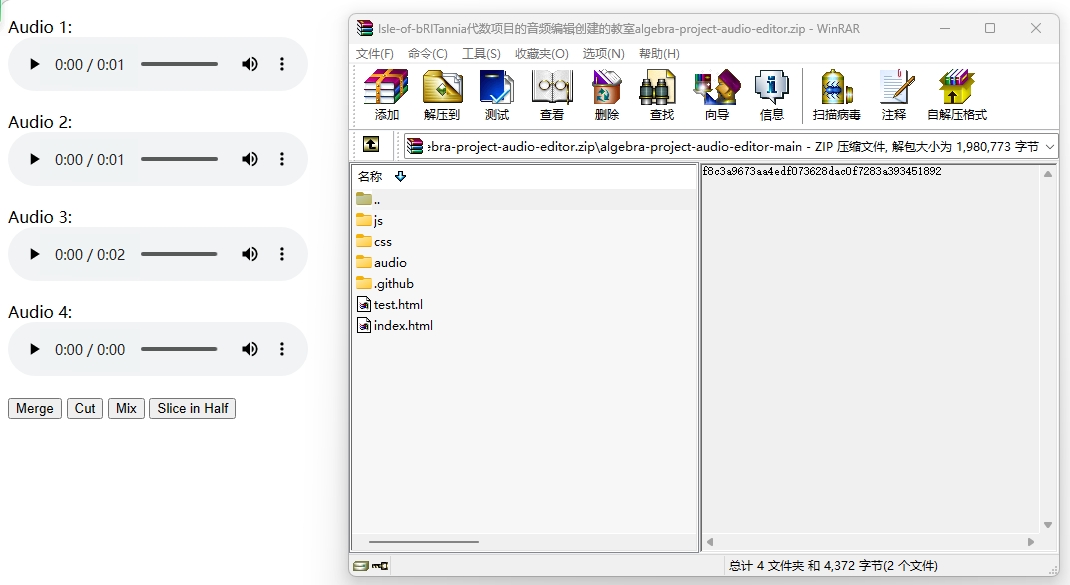Open the Find (查找) binoculars icon
The image size is (1070, 585).
(661, 95)
